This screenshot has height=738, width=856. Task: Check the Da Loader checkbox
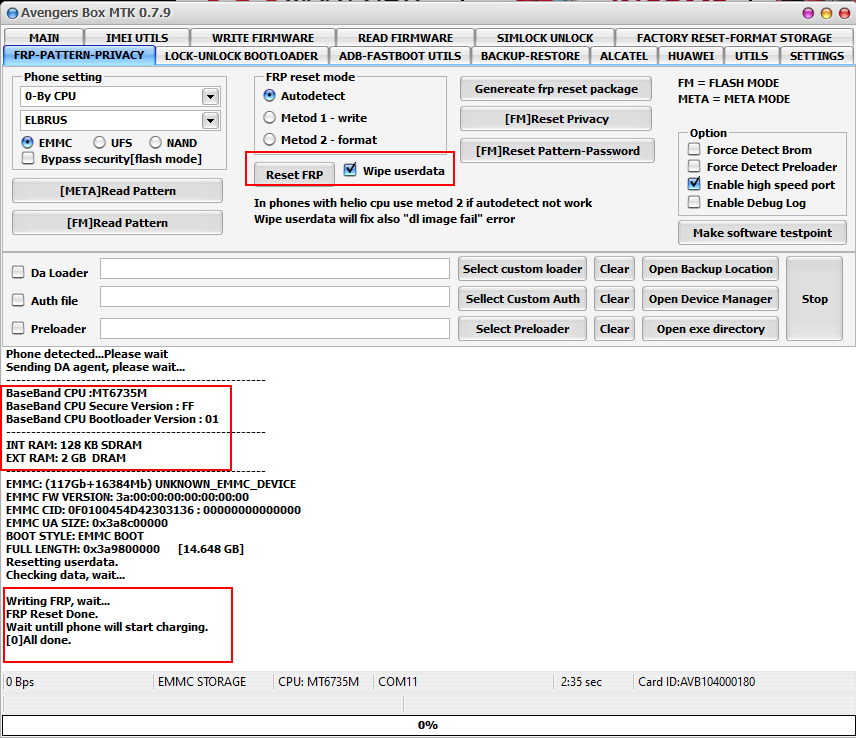(19, 272)
